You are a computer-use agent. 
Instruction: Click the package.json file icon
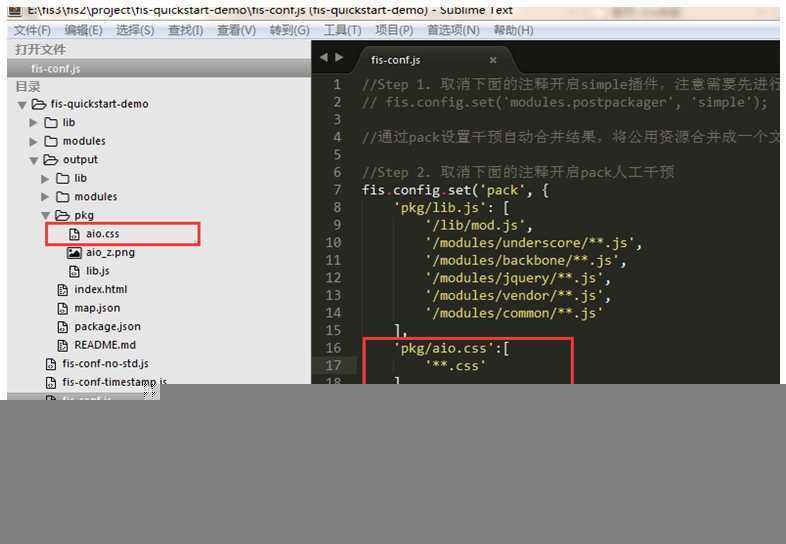[63, 327]
